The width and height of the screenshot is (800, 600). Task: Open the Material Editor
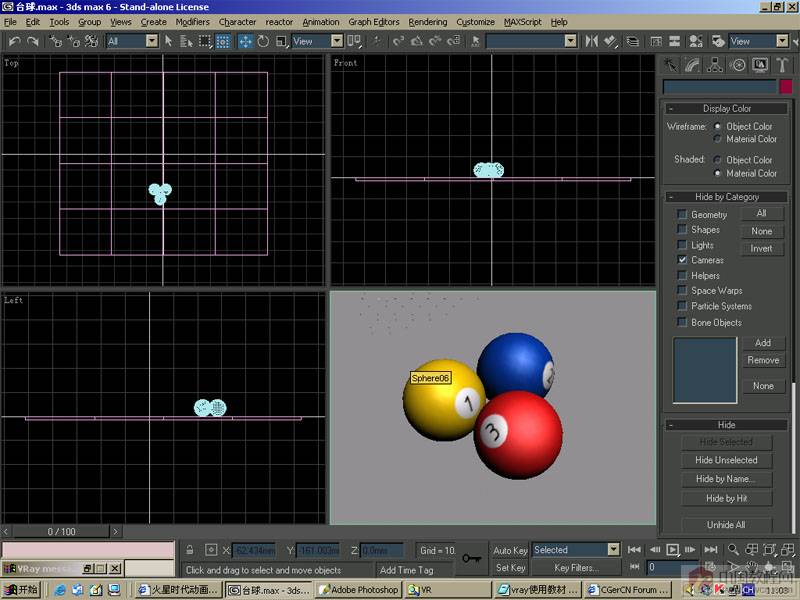[x=695, y=41]
